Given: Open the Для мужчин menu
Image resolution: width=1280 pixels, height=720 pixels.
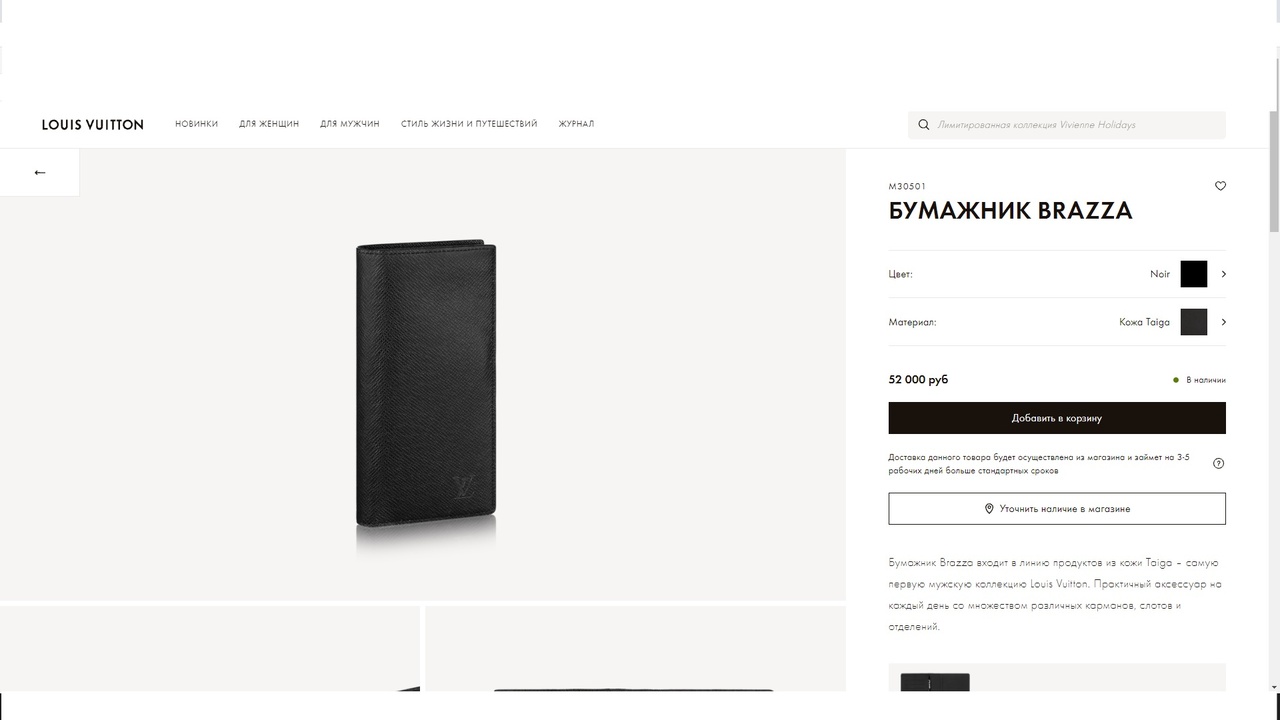Looking at the screenshot, I should click(350, 124).
